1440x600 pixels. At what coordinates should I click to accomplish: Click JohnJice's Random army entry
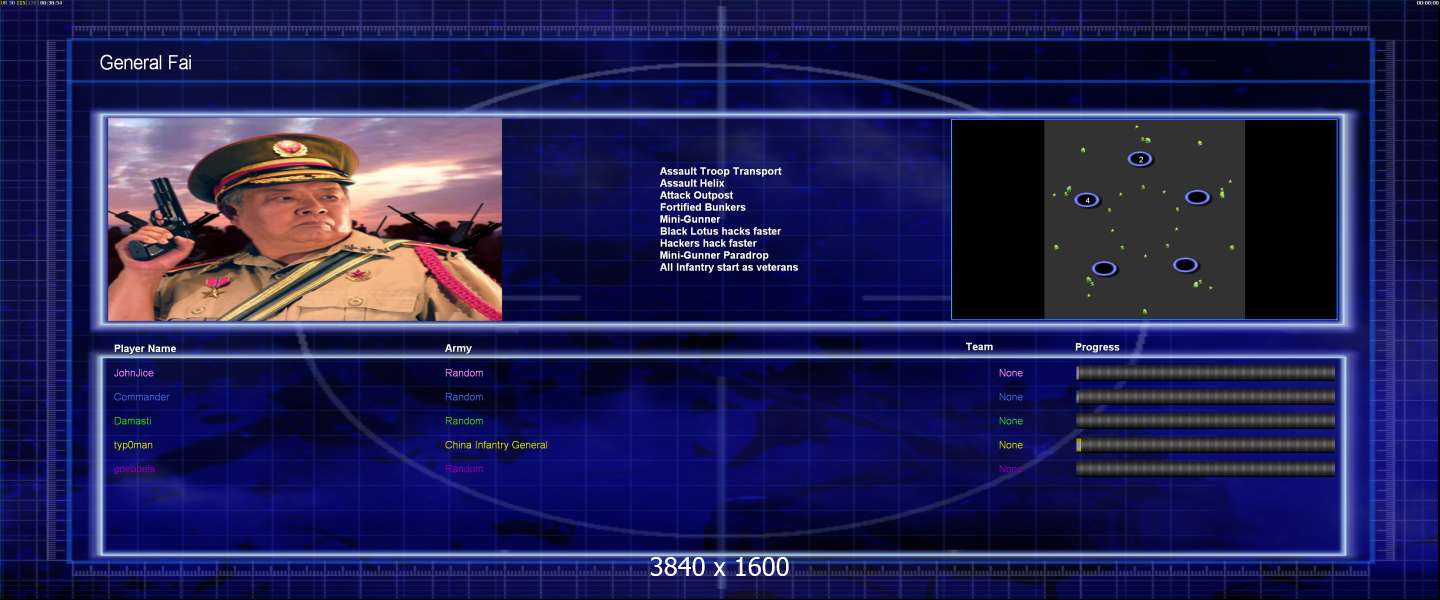coord(464,373)
